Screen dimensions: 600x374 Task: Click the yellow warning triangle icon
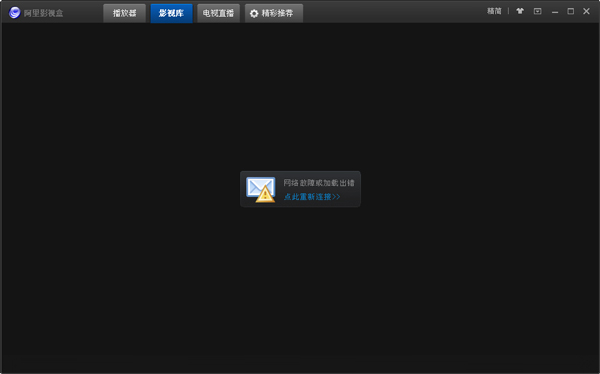point(265,194)
